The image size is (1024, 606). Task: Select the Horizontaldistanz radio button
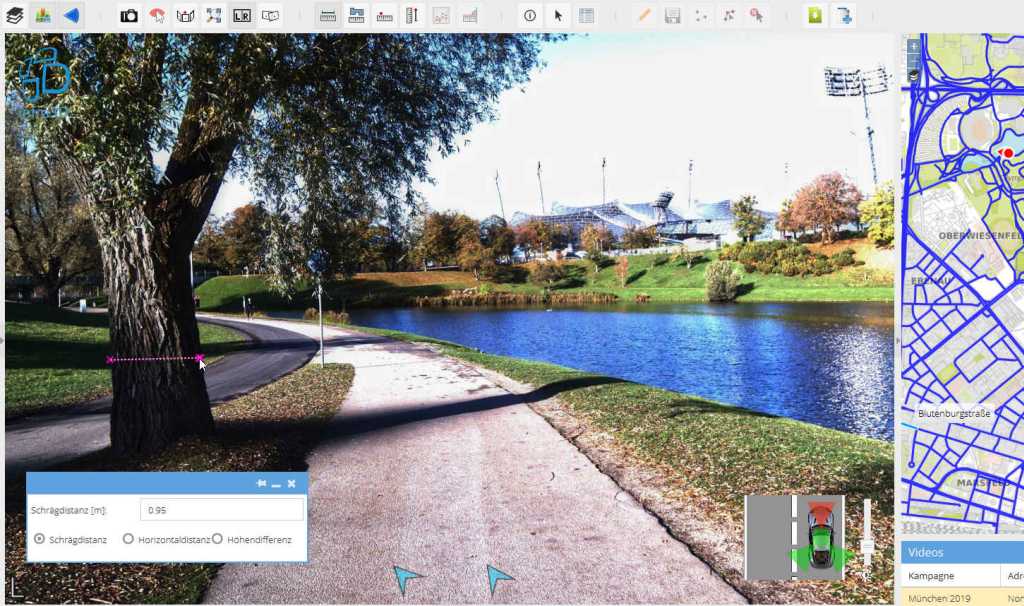click(128, 539)
